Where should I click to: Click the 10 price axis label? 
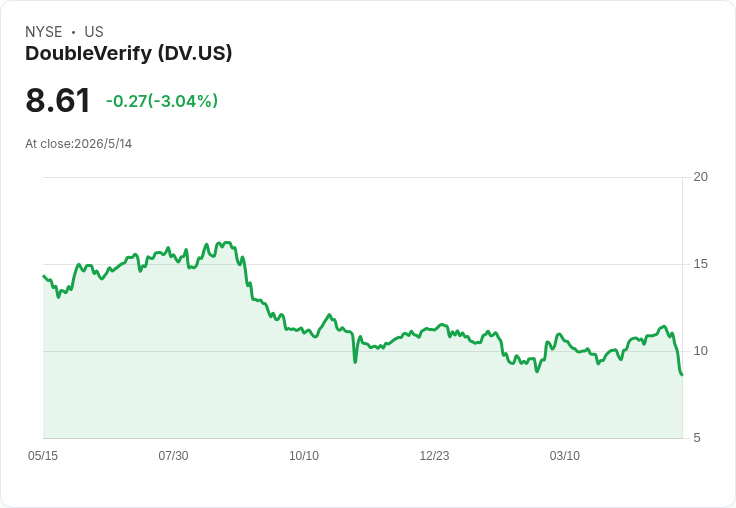[x=701, y=351]
